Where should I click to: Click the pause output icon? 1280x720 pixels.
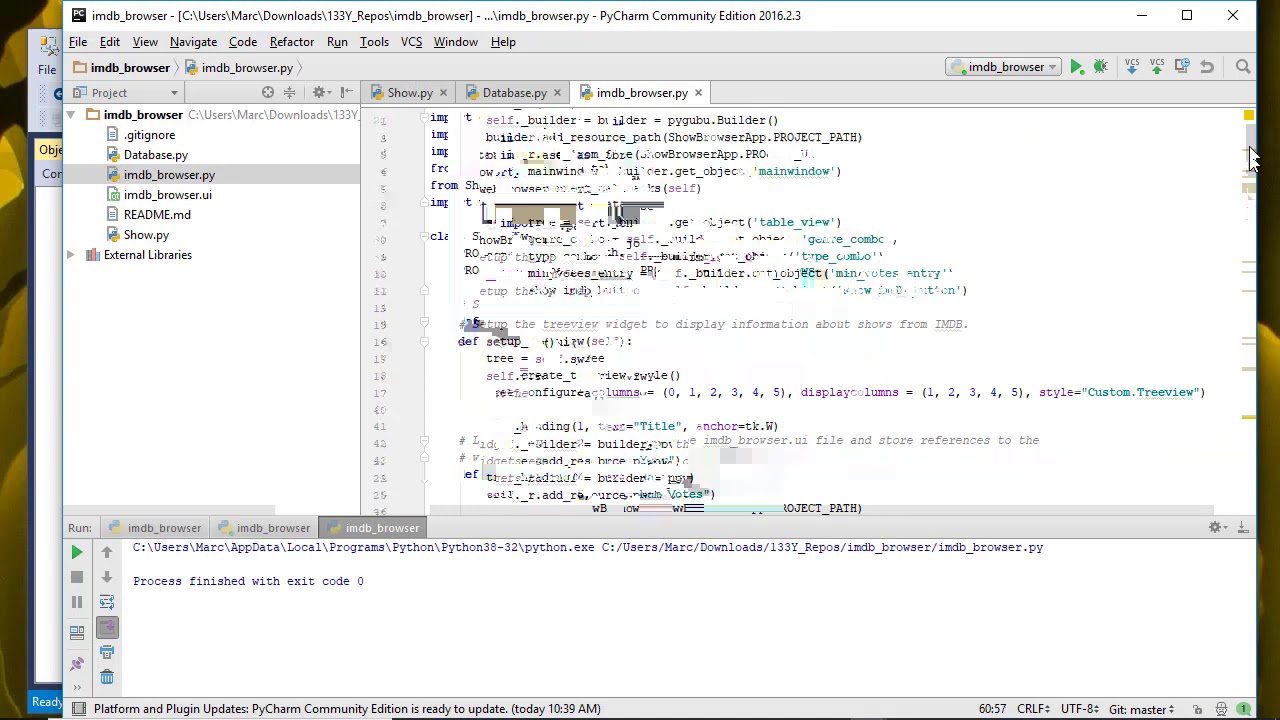pos(77,602)
